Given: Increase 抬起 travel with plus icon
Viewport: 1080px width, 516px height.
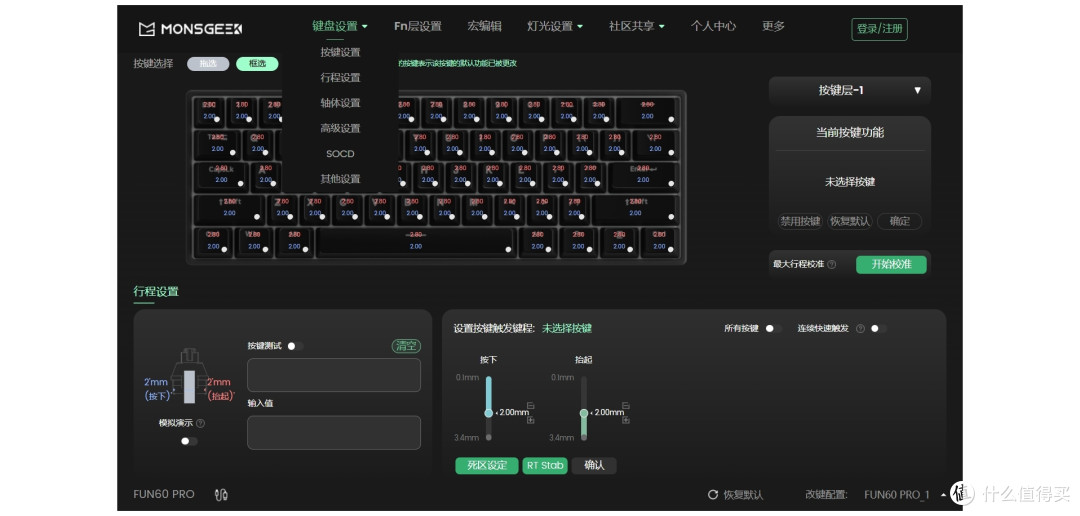Looking at the screenshot, I should [625, 420].
